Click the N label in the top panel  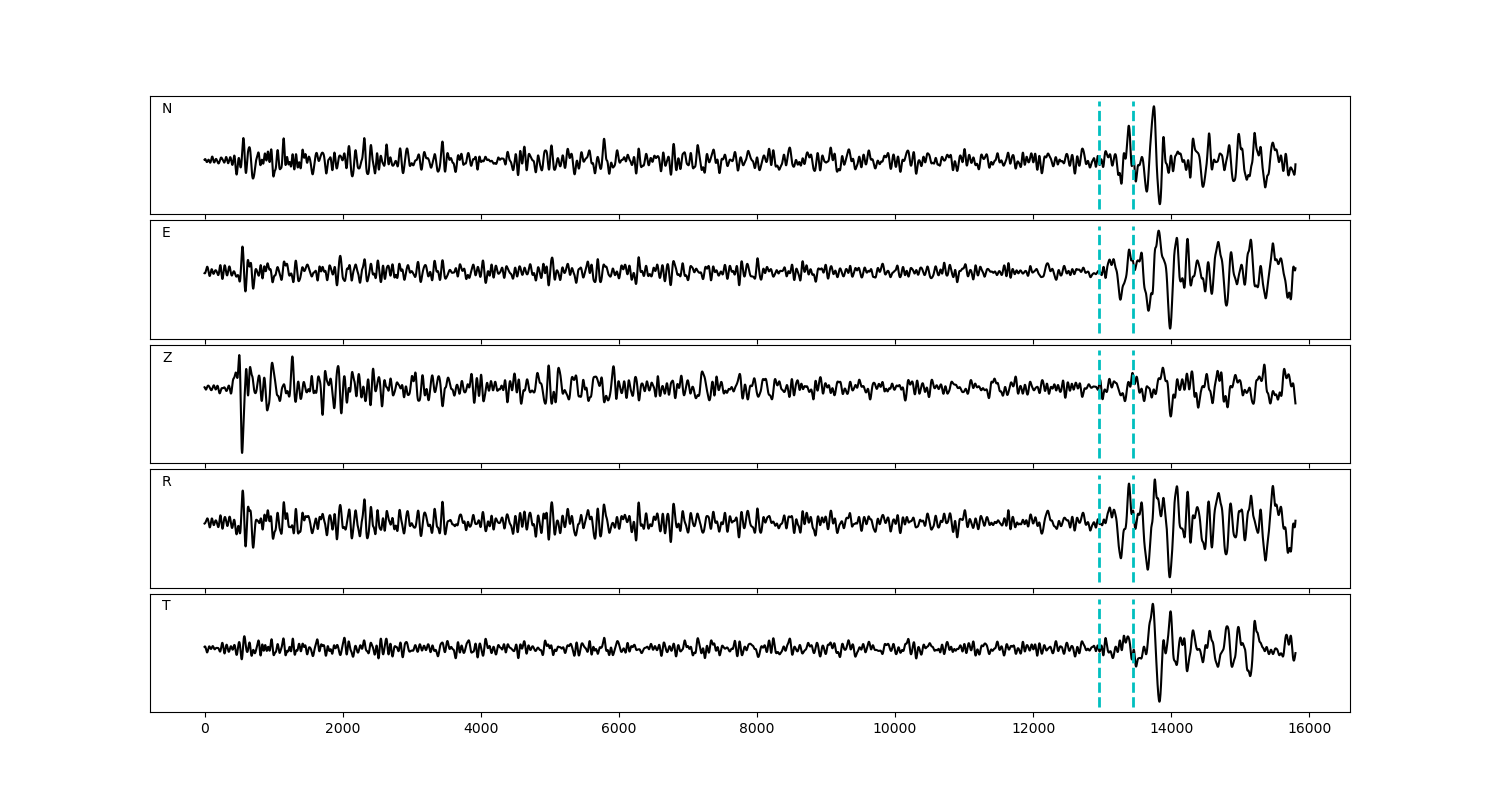click(x=167, y=109)
